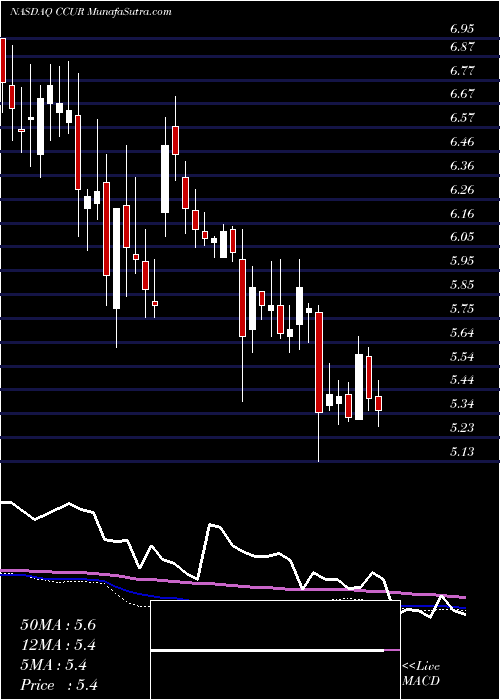Click the 6.36 price axis label
The image size is (500, 700).
462,166
